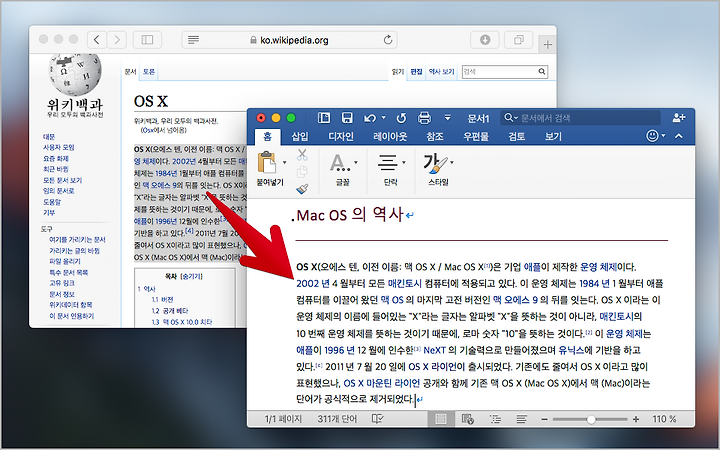Click the 편집 (Edit) tab on Wikipedia
Viewport: 720px width, 450px height.
tap(416, 72)
